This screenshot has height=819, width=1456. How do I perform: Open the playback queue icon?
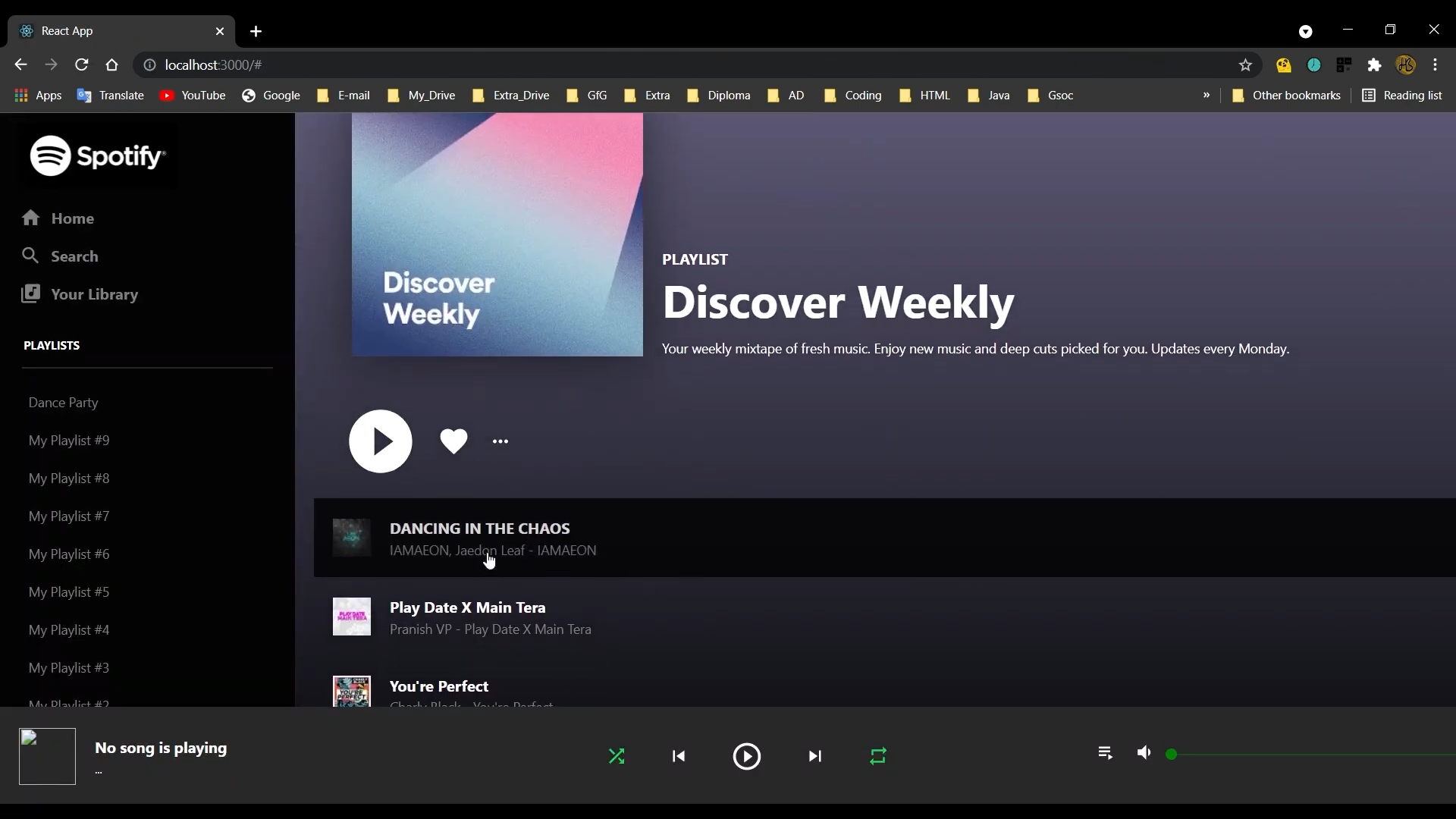pos(1104,753)
